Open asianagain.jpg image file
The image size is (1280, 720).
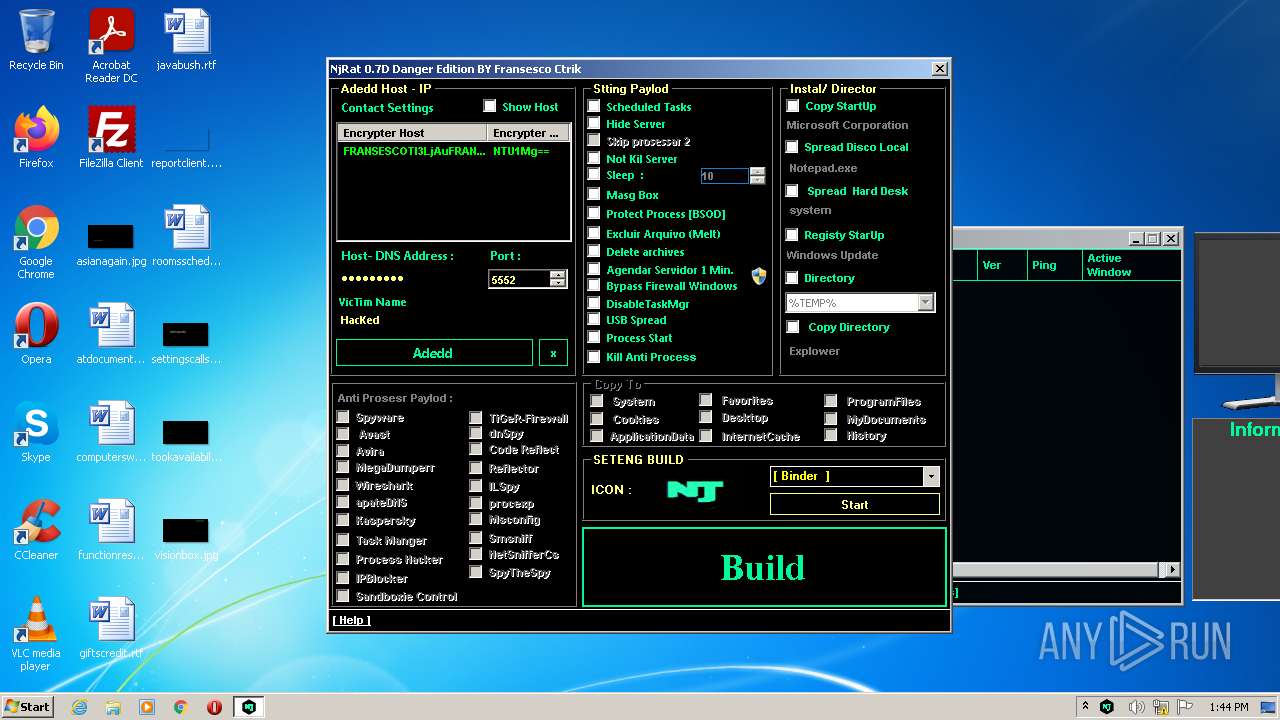[x=111, y=245]
